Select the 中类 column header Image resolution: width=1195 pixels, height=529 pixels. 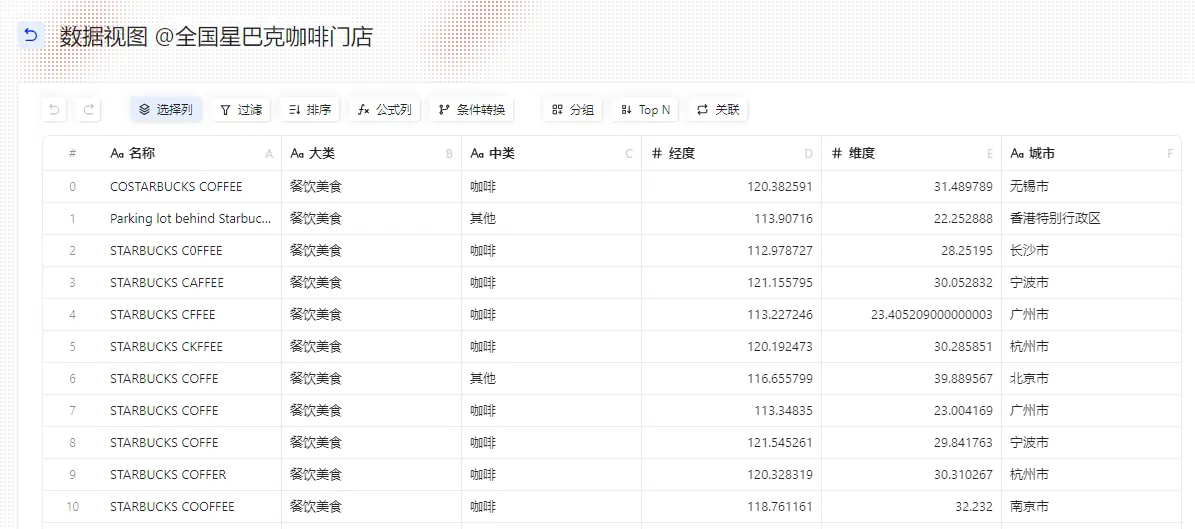tap(551, 153)
